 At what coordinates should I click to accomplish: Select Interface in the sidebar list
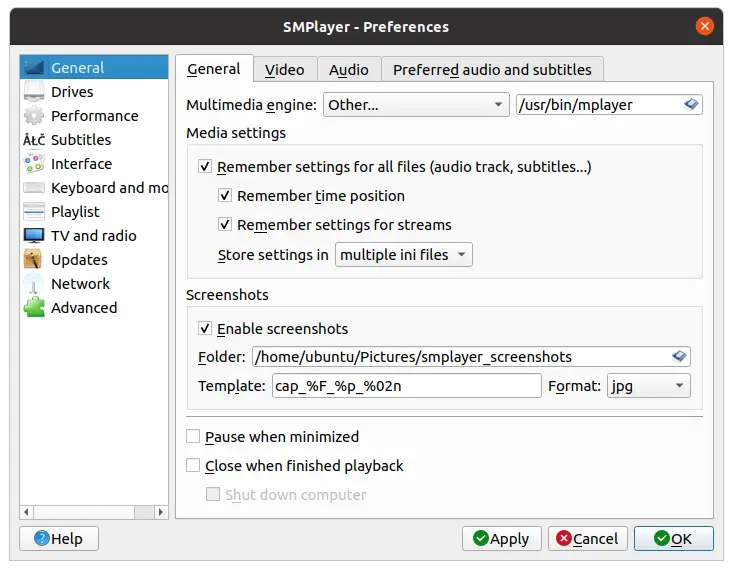point(94,164)
